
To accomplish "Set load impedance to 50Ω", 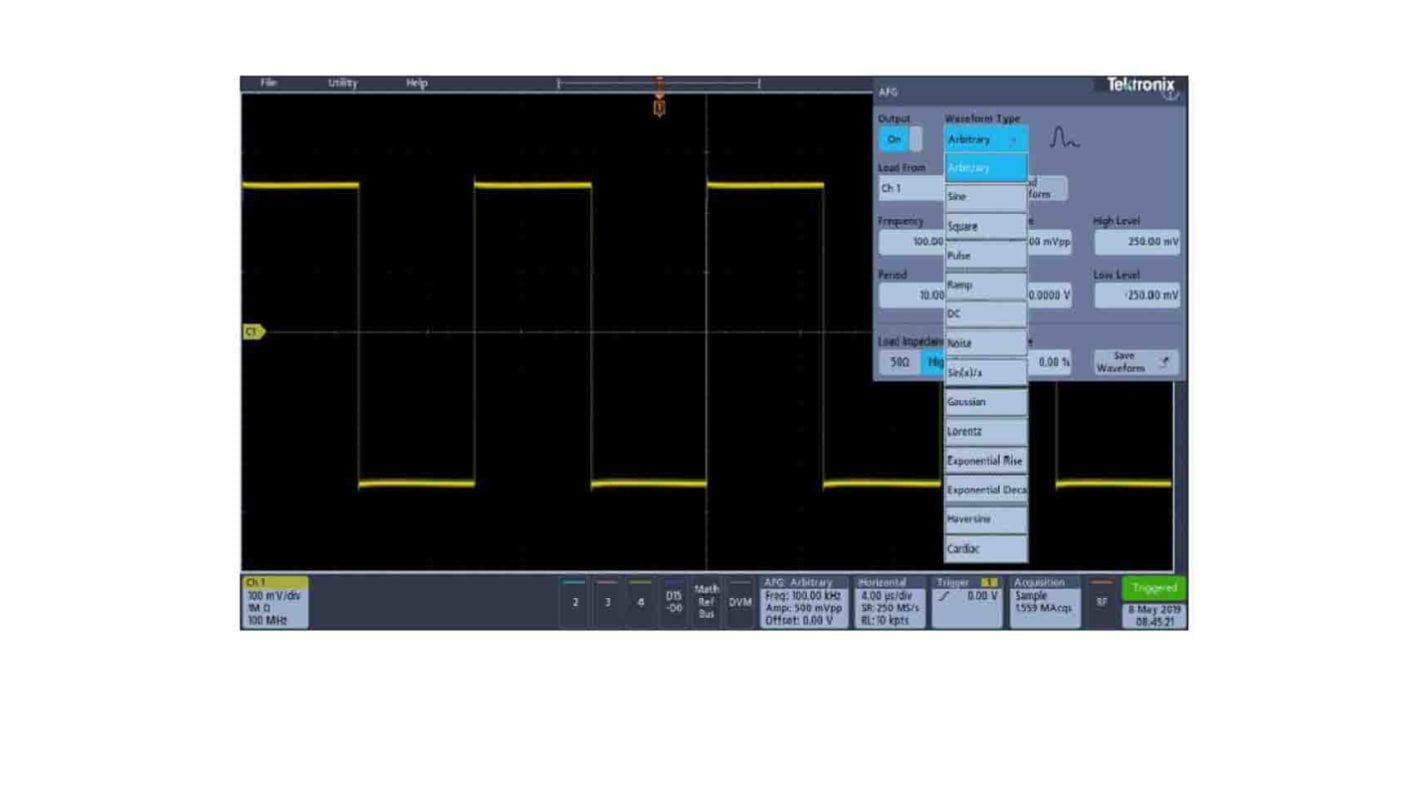I will (x=900, y=362).
